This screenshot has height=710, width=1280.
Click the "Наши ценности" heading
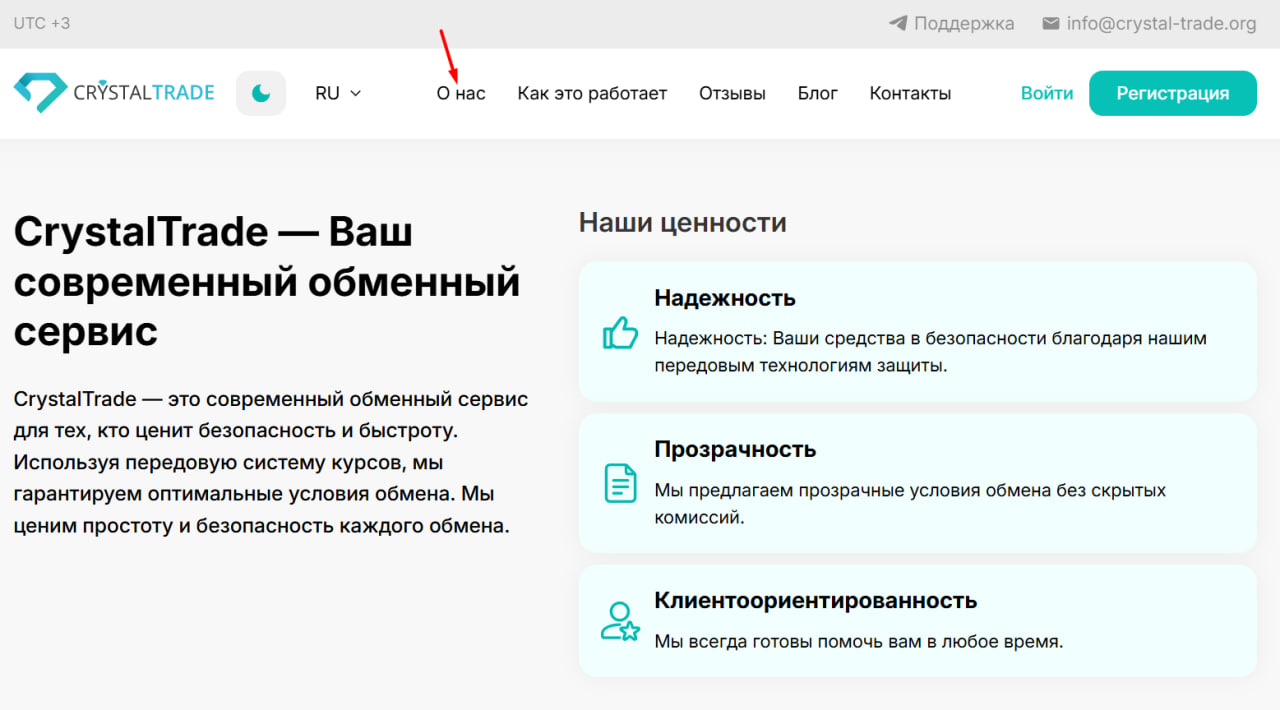tap(682, 222)
